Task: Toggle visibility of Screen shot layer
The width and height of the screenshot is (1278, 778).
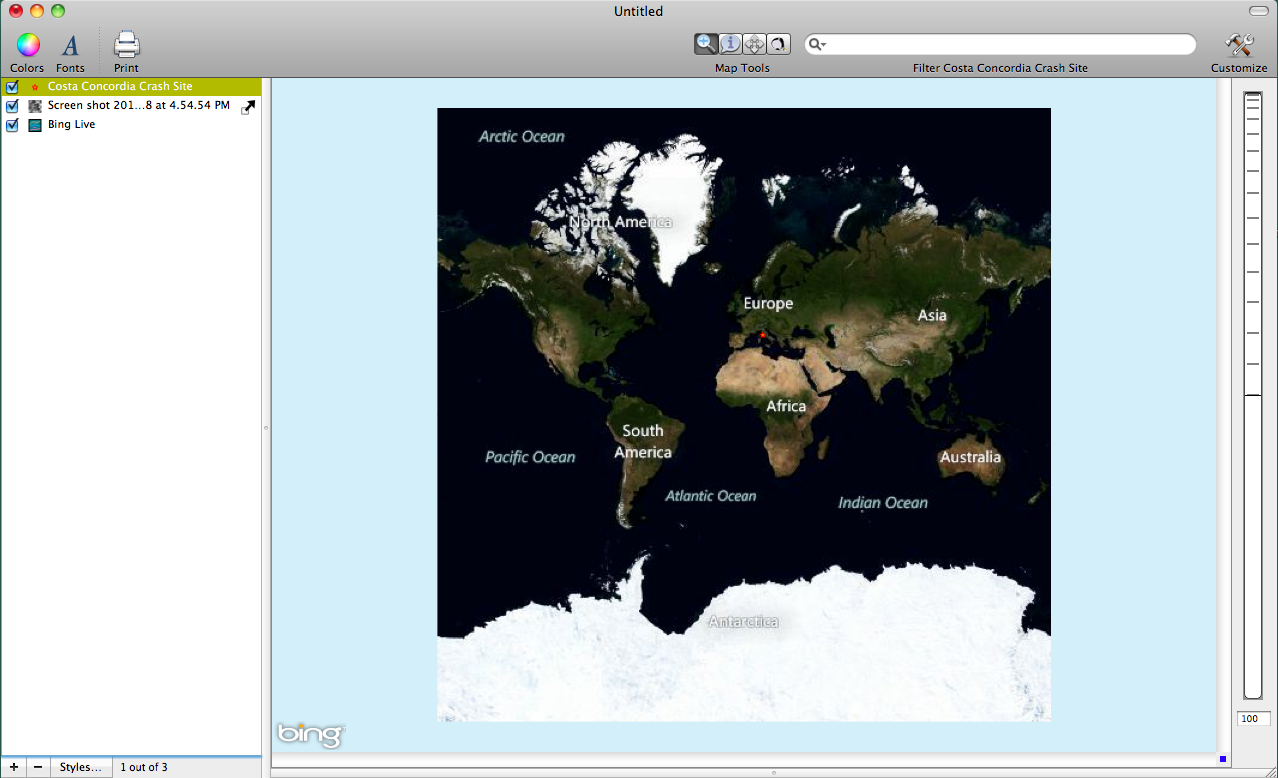Action: 13,106
